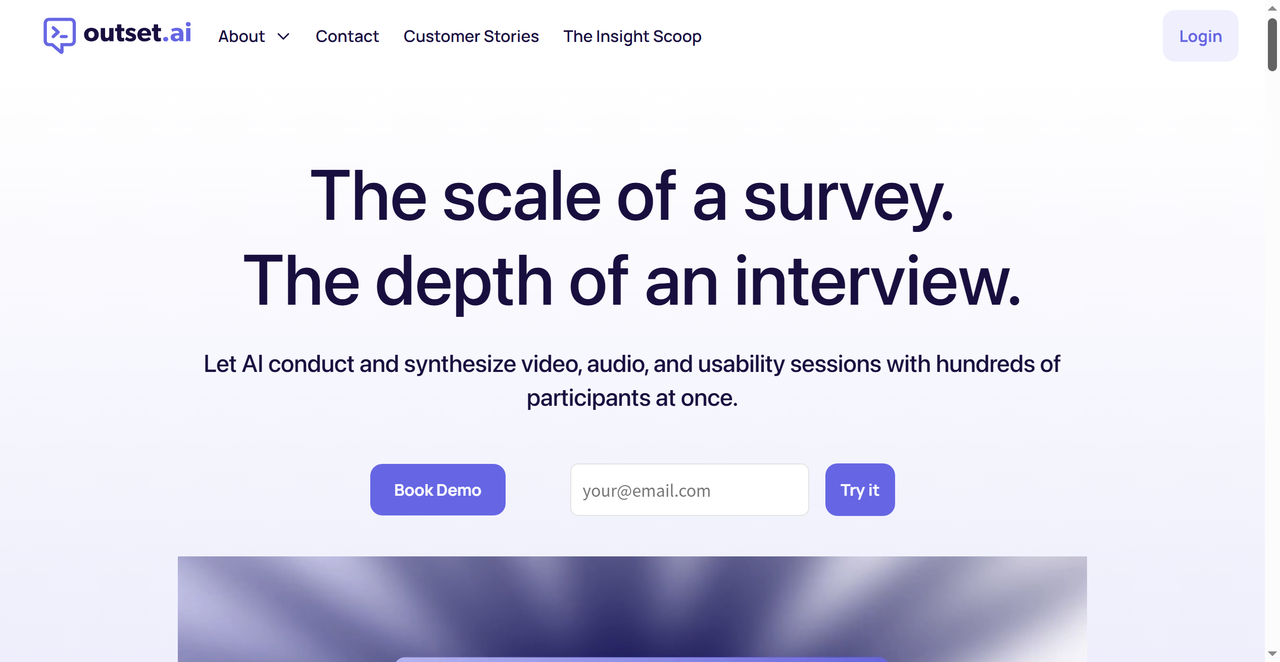Open Customer Stories in the navigation
Screen dimensions: 1280x662
click(471, 36)
